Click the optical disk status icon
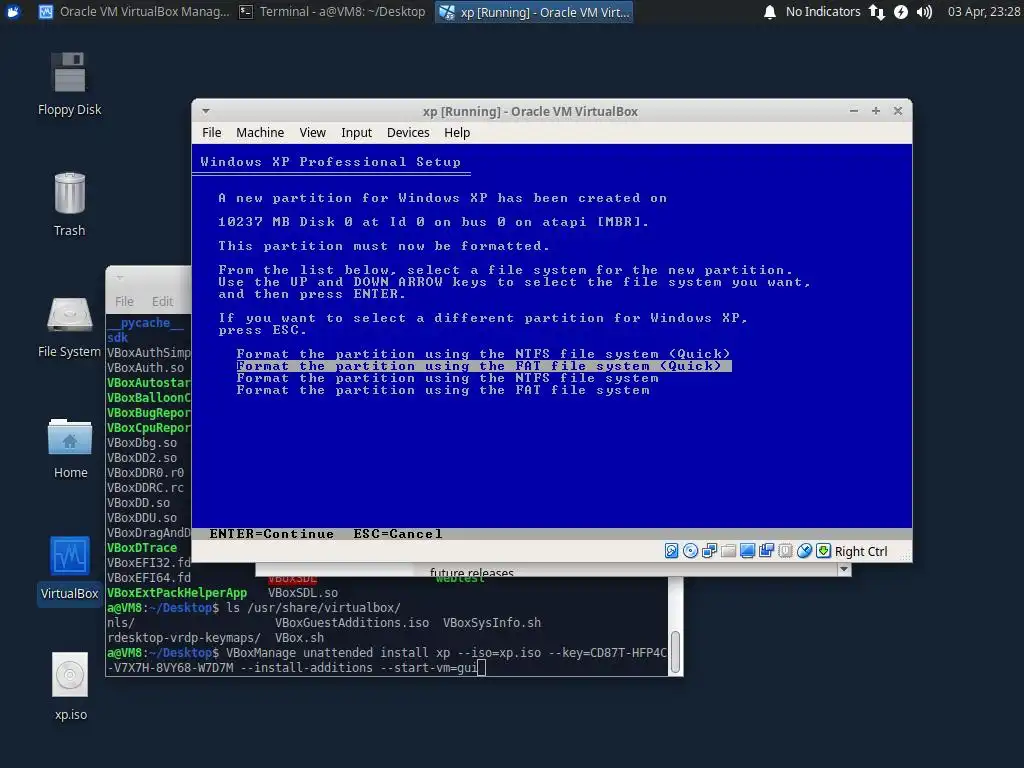This screenshot has width=1024, height=768. coord(690,551)
